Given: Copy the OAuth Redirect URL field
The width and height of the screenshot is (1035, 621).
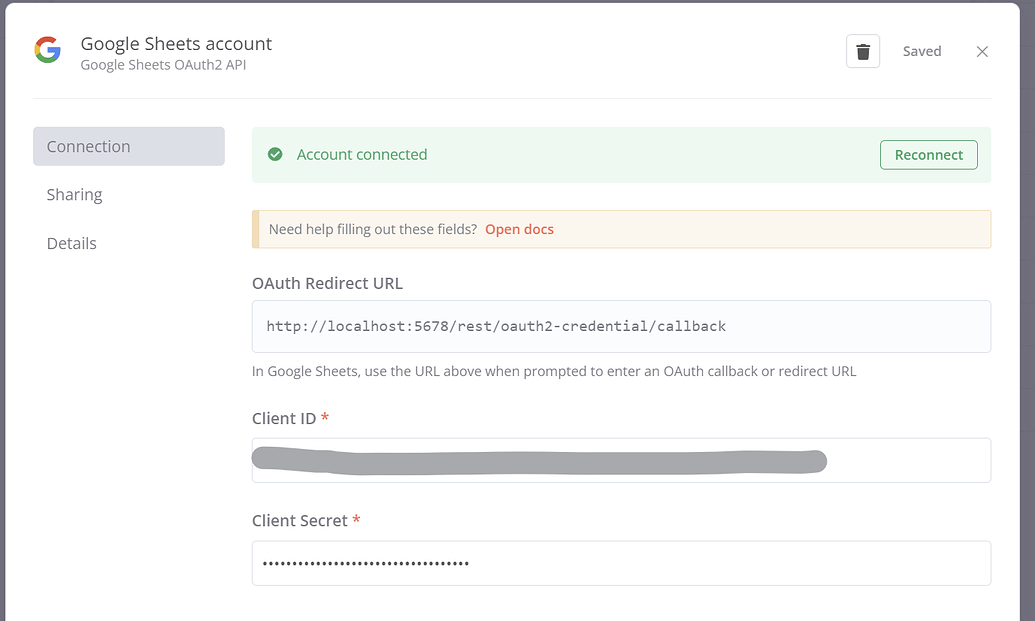Looking at the screenshot, I should click(x=620, y=326).
